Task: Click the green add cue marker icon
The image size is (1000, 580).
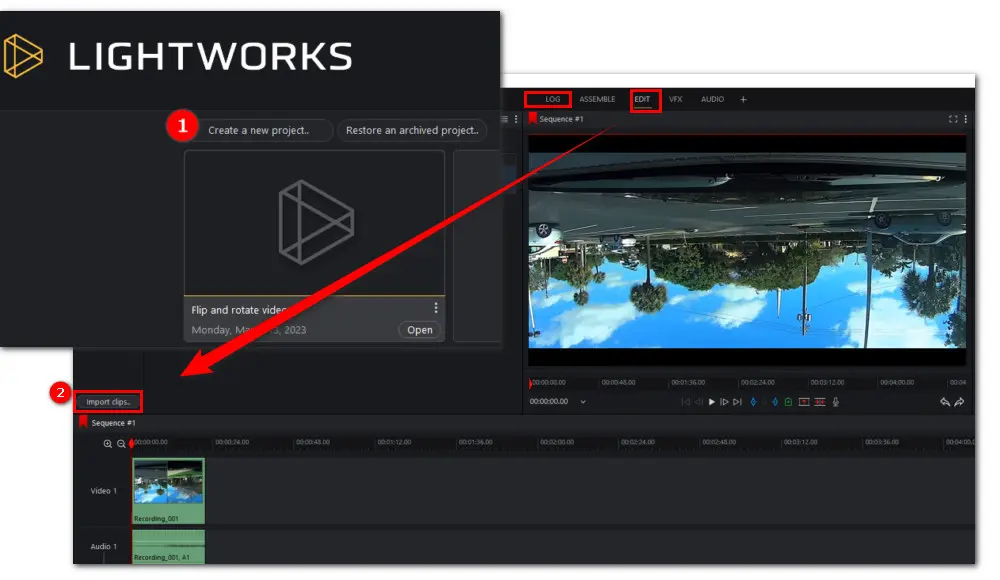Action: (x=788, y=402)
